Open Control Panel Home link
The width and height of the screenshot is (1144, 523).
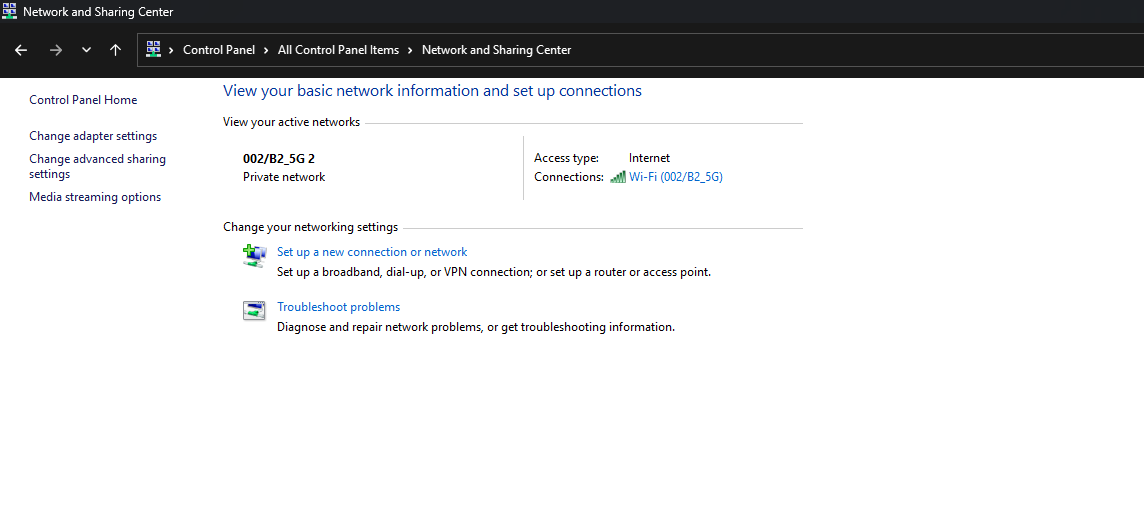tap(83, 100)
